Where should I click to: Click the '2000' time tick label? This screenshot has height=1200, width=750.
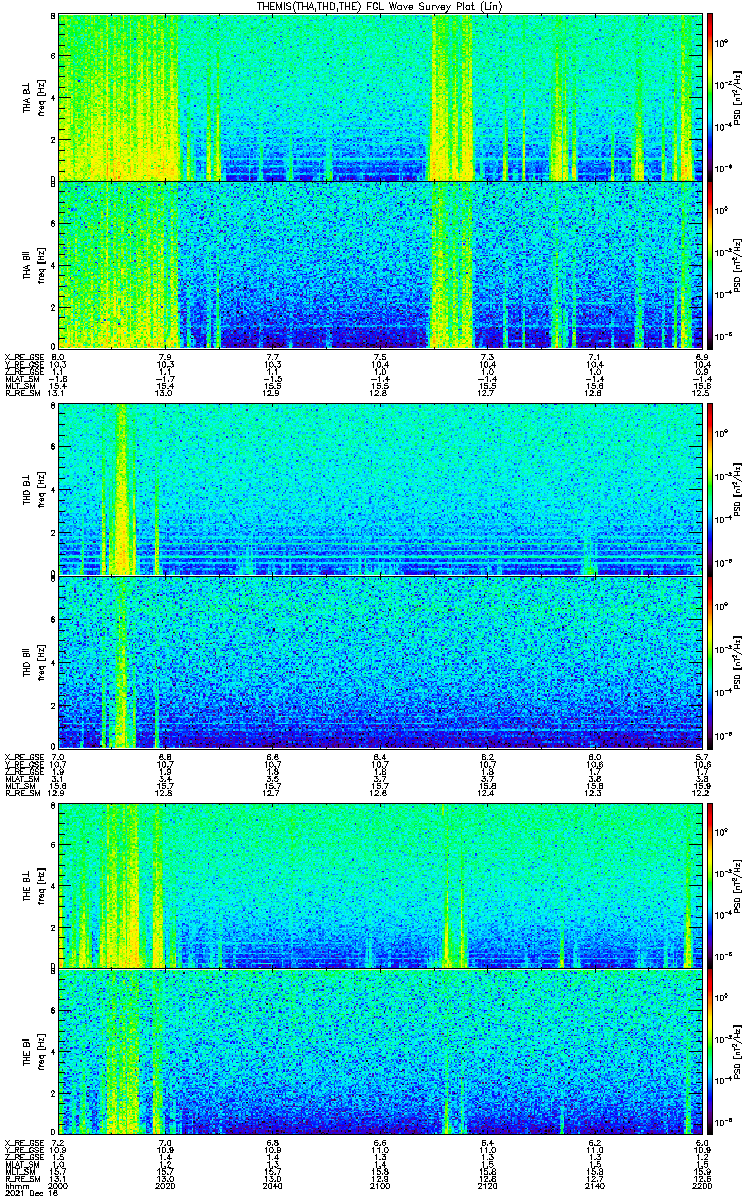click(58, 1185)
